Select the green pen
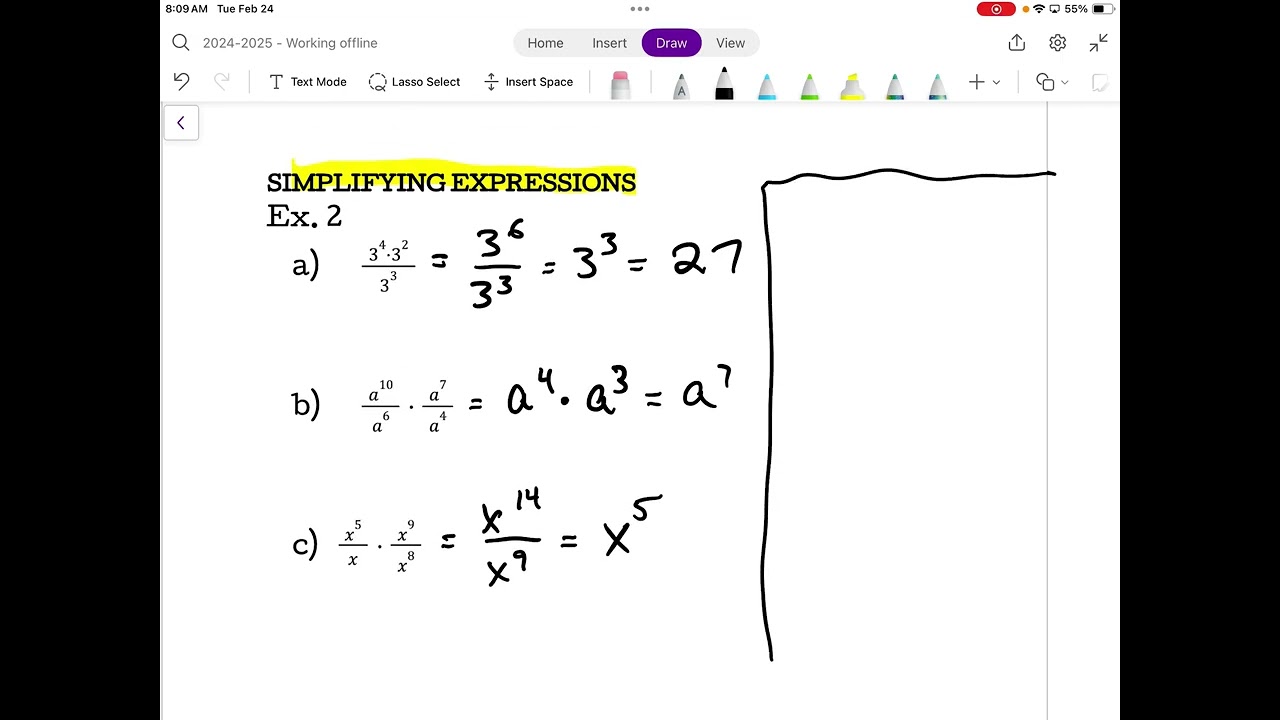This screenshot has width=1280, height=720. point(810,85)
